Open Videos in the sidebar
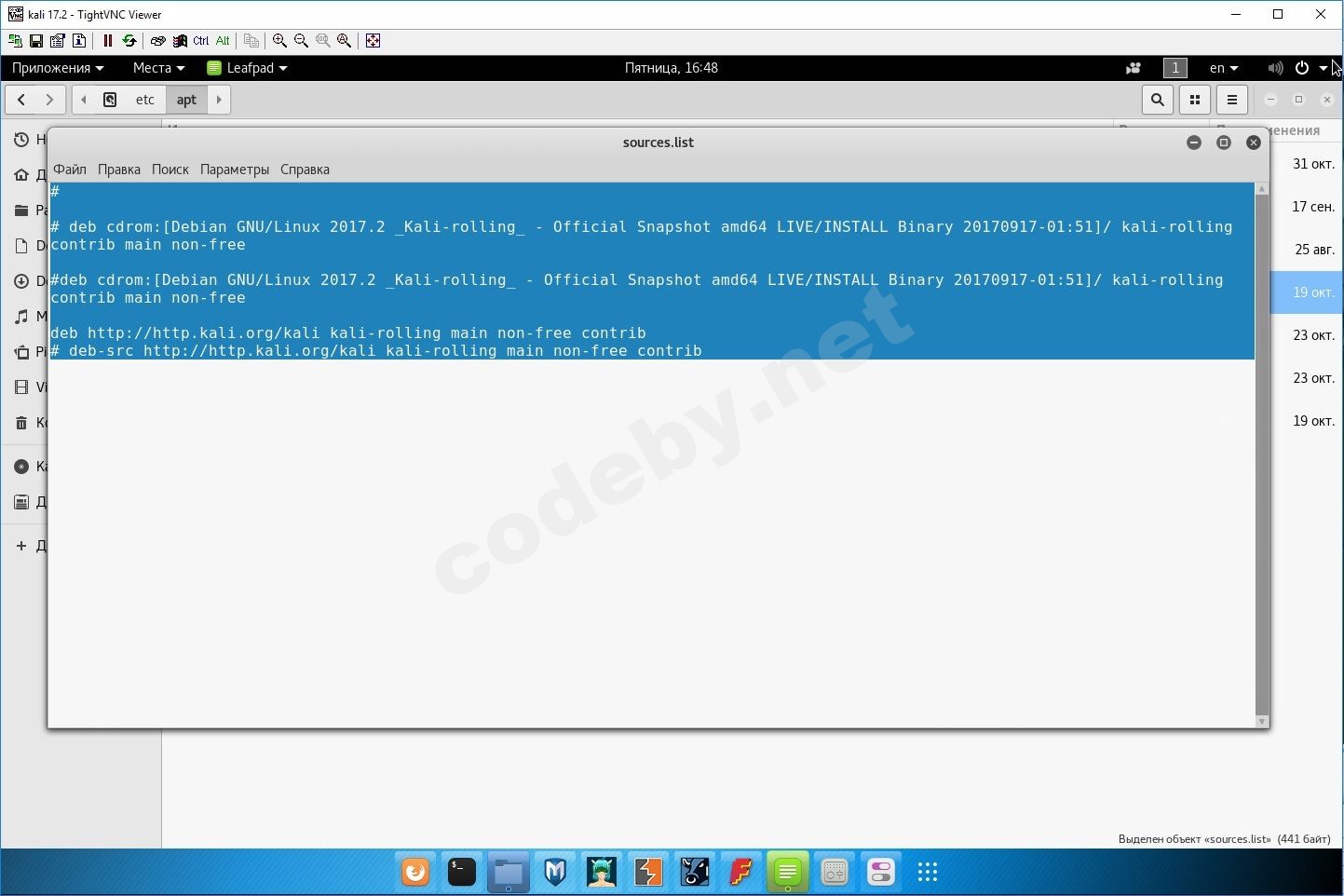1344x896 pixels. tap(25, 387)
